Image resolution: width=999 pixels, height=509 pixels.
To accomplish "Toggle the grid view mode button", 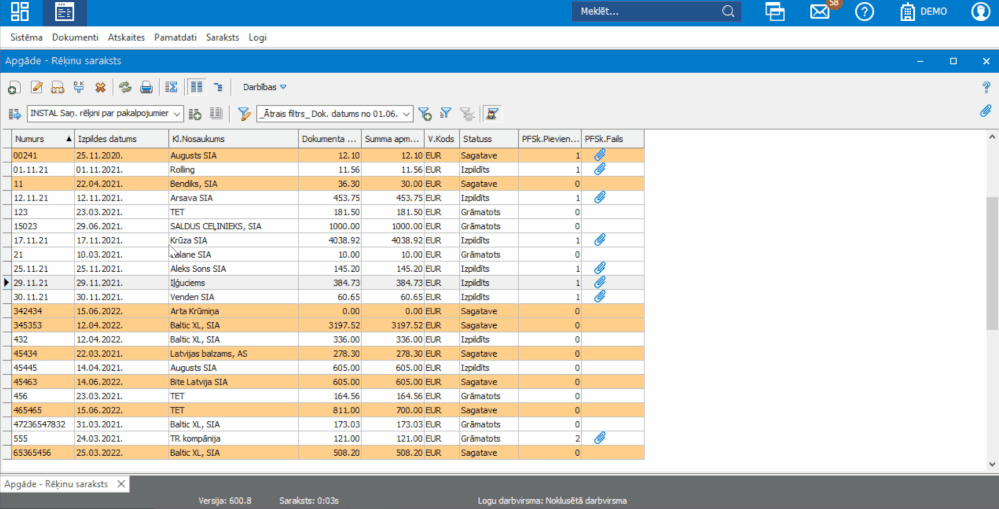I will tap(196, 87).
